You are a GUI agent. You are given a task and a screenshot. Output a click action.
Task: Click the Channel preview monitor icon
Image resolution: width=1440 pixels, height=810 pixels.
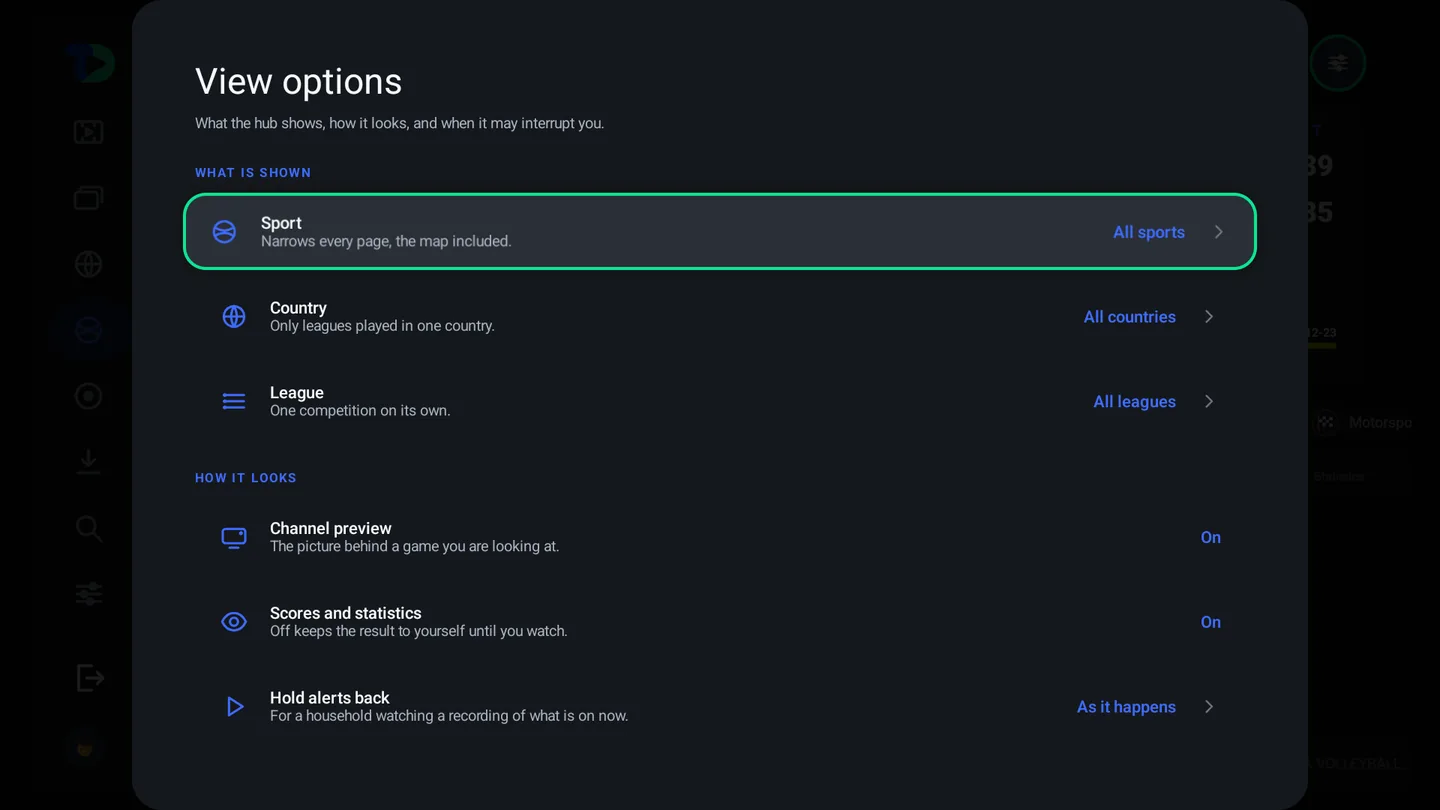pos(234,538)
